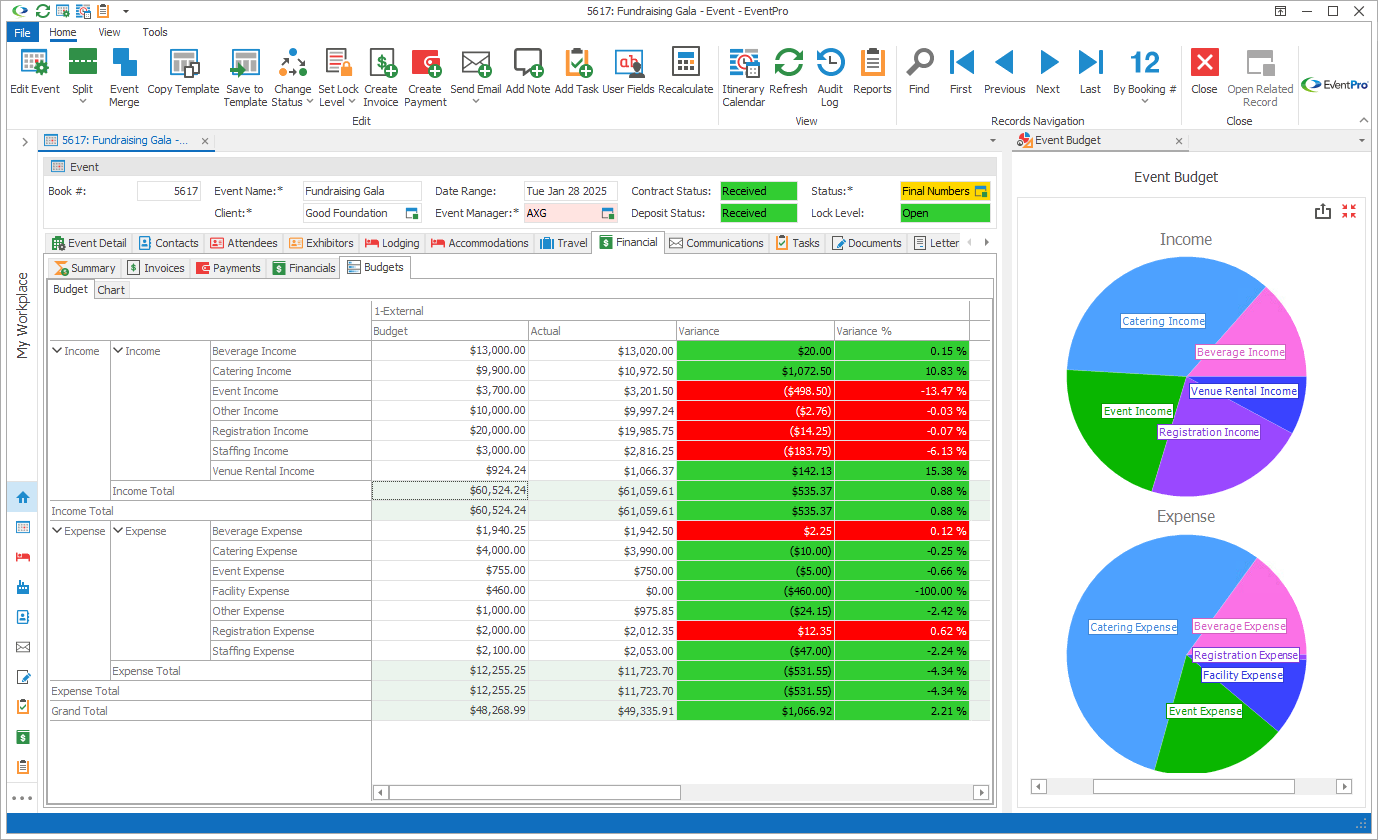
Task: Switch to the View ribbon tab
Action: coord(109,32)
